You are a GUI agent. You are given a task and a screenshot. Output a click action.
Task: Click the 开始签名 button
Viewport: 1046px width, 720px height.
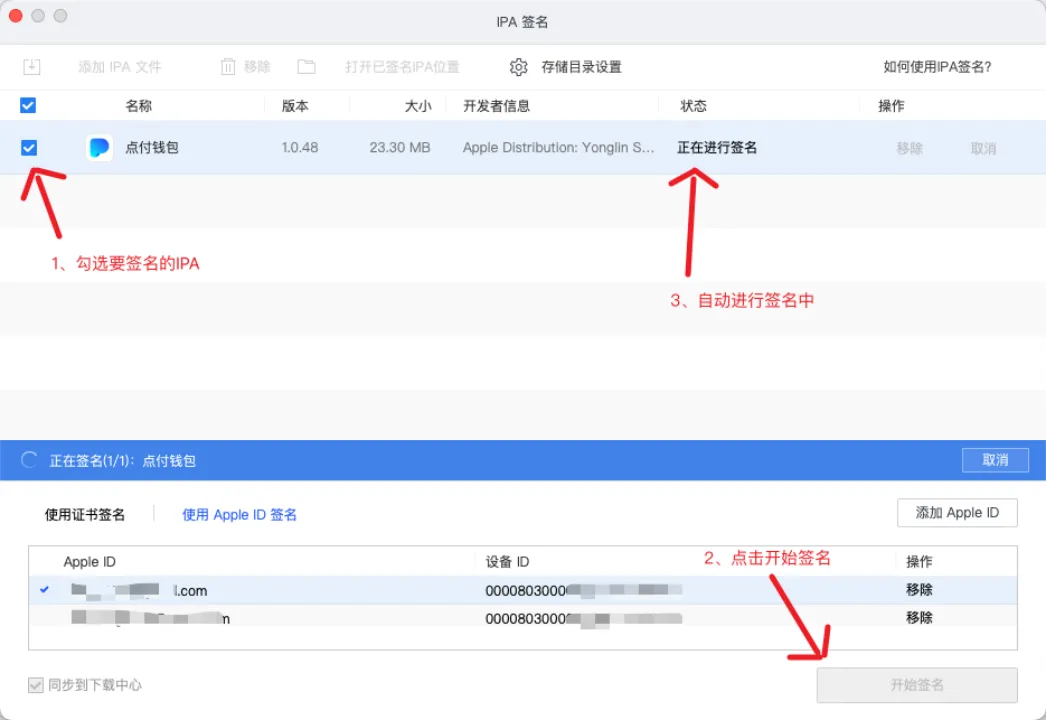916,685
